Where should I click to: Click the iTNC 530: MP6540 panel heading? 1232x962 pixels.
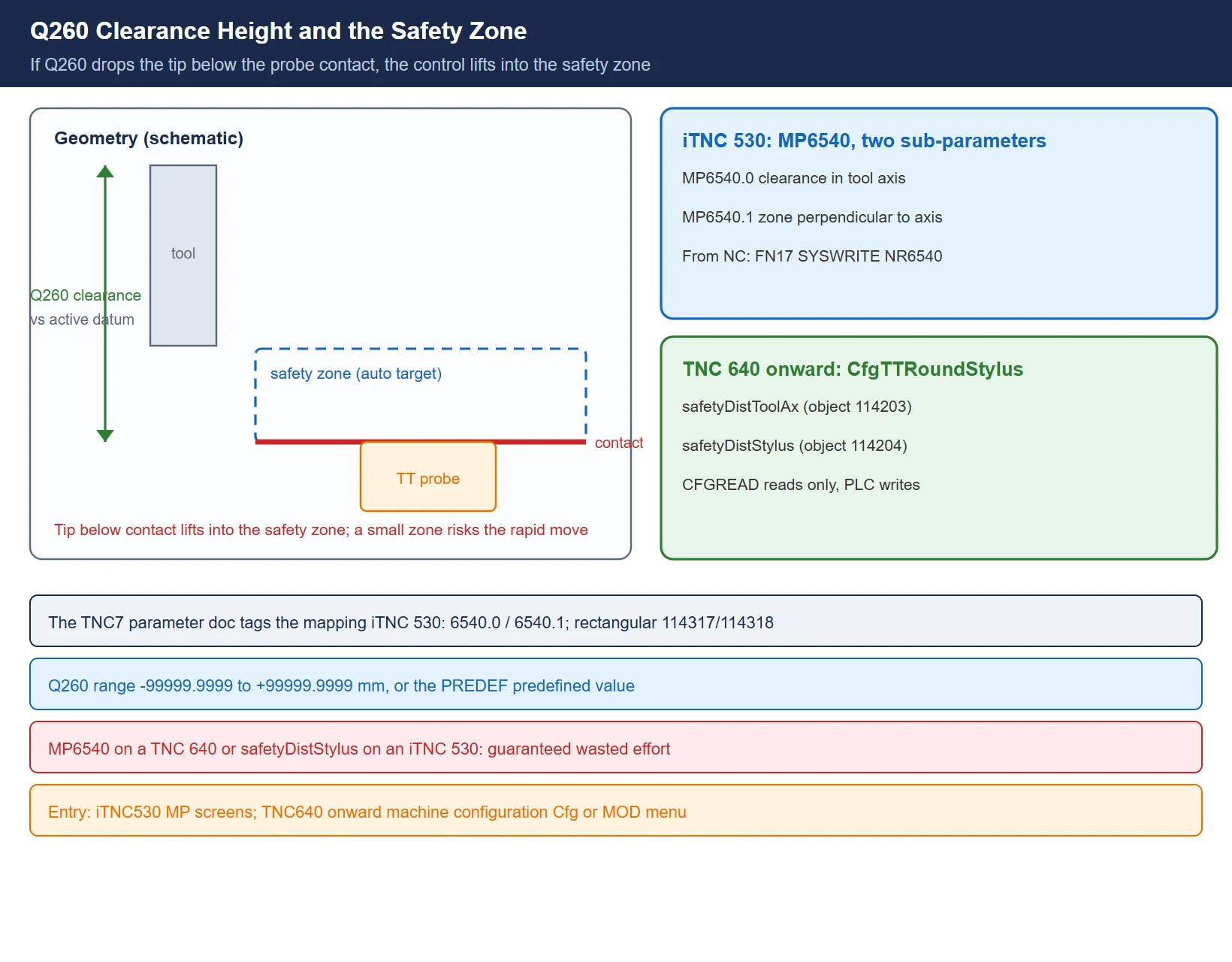click(x=864, y=141)
